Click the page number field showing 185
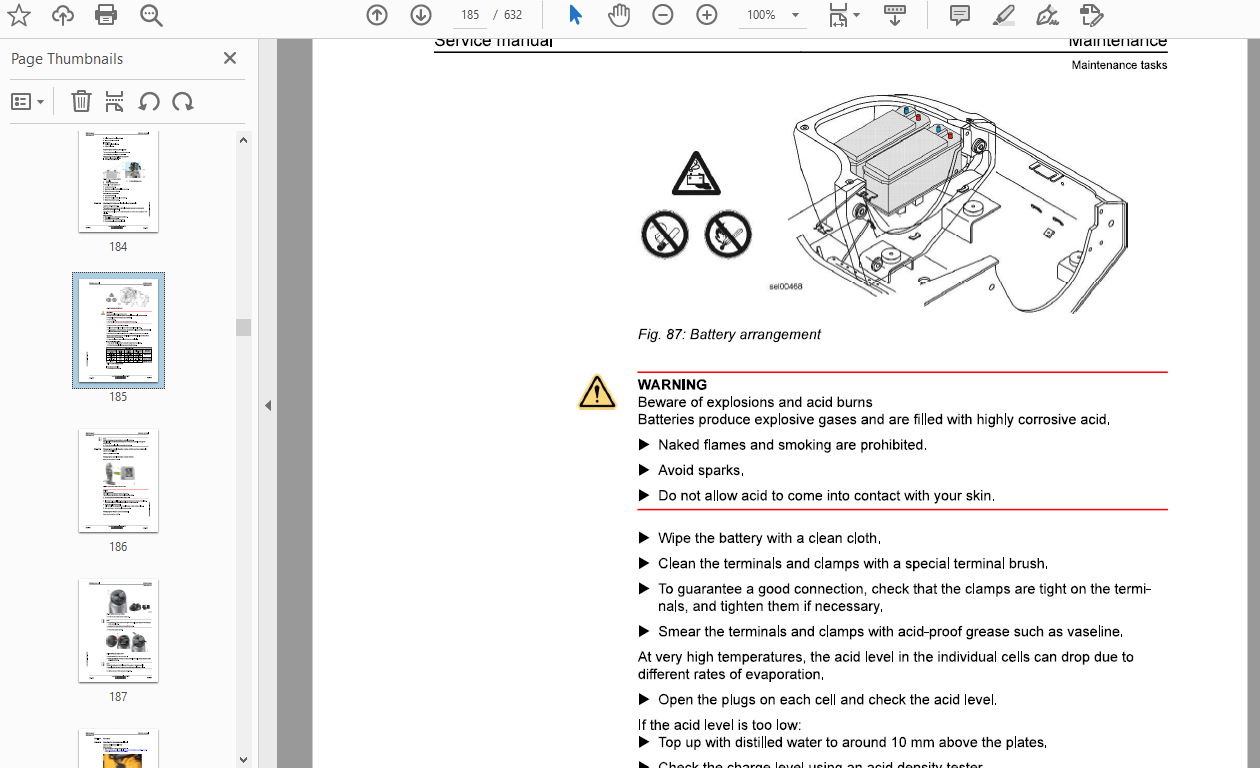 pyautogui.click(x=470, y=15)
